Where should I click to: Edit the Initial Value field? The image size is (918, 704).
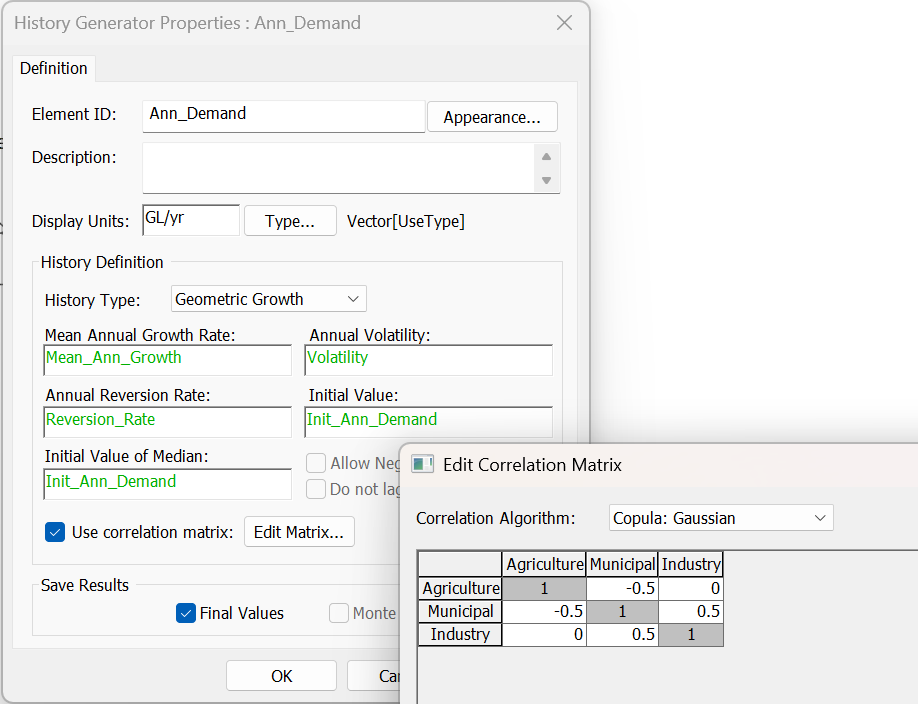tap(429, 422)
